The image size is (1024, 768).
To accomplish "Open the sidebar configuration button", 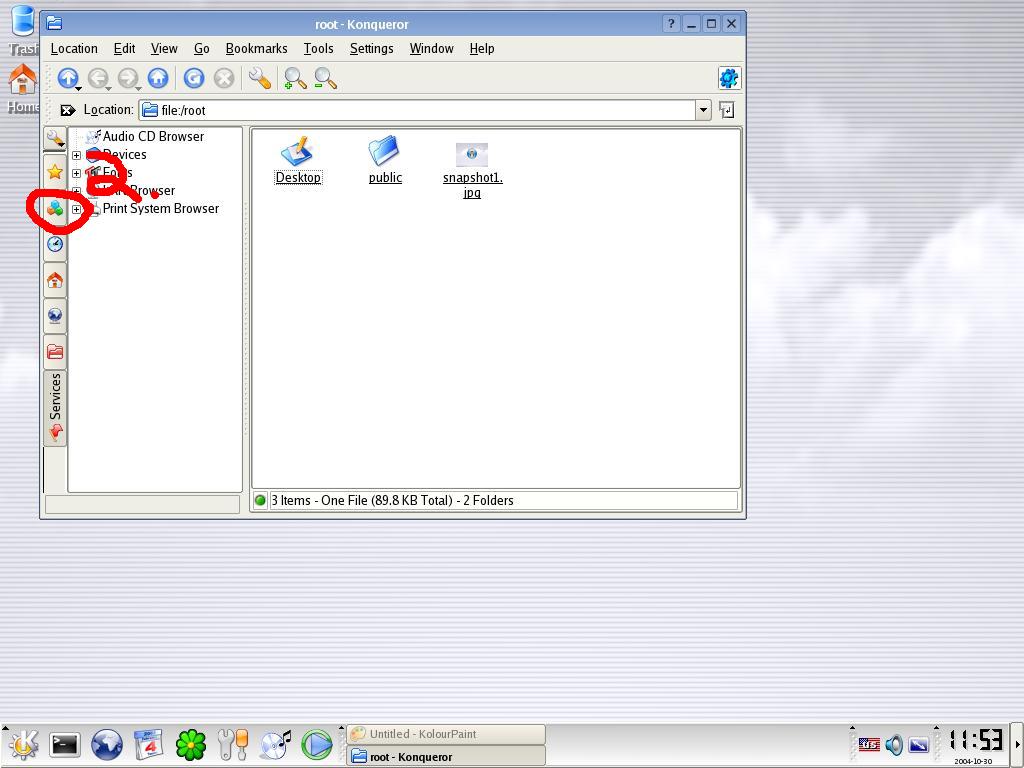I will [x=55, y=138].
